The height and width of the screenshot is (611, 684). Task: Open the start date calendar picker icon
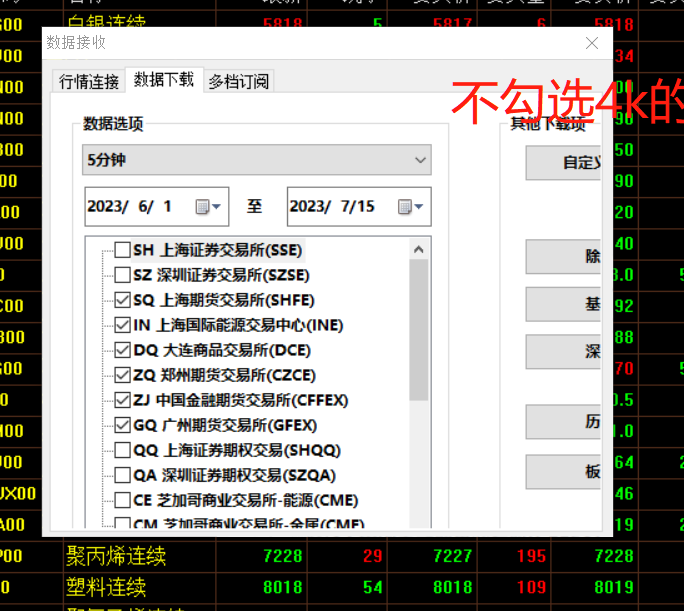pyautogui.click(x=208, y=206)
